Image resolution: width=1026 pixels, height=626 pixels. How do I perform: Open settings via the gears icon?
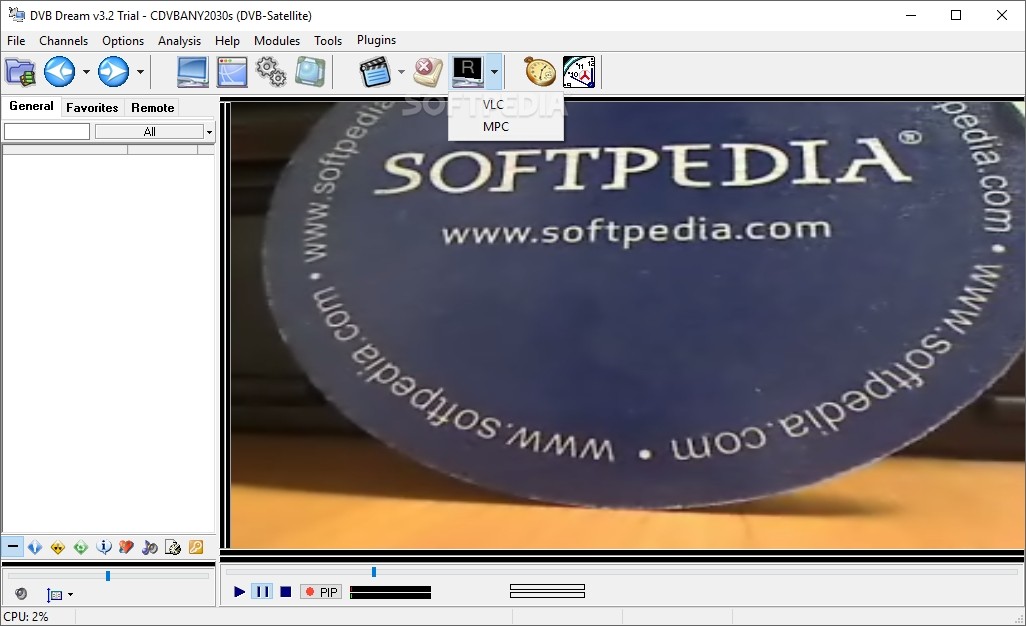[x=271, y=72]
